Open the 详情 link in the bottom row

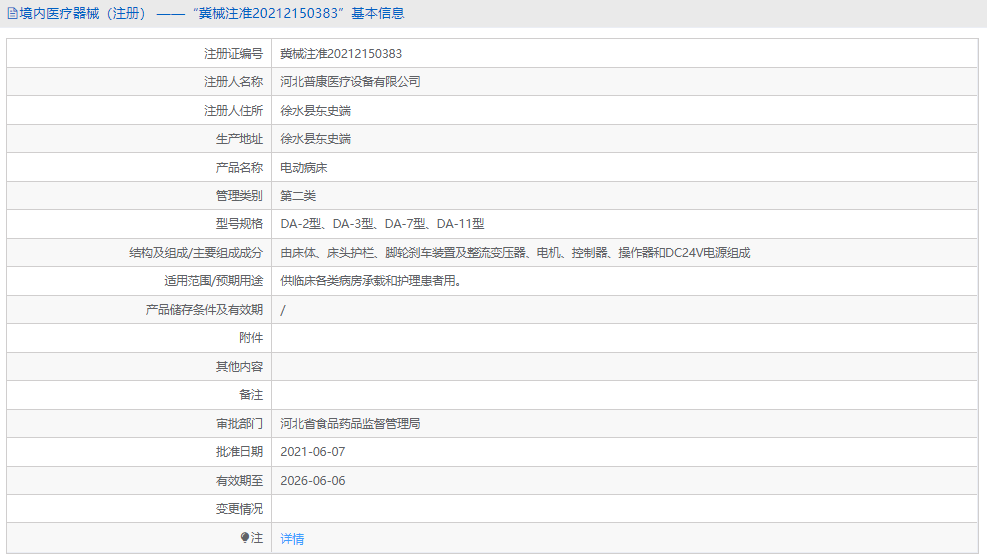292,539
